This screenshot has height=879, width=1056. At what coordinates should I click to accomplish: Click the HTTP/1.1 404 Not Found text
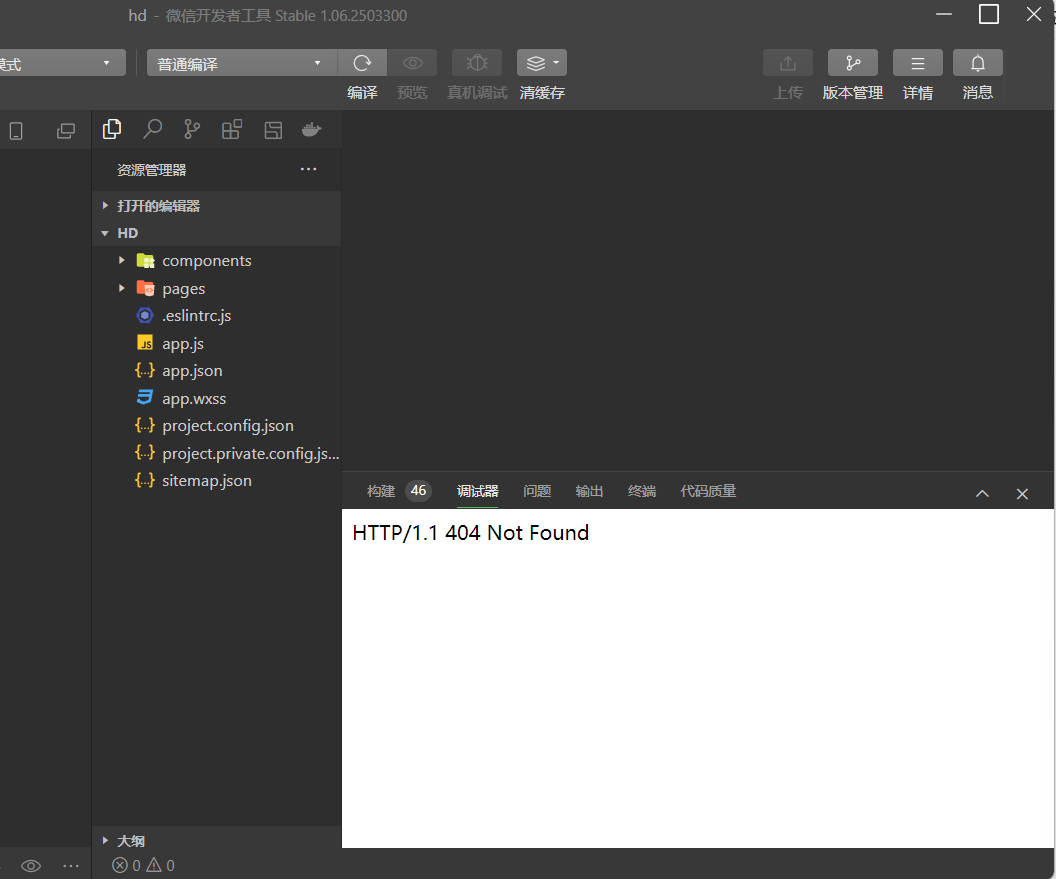471,533
